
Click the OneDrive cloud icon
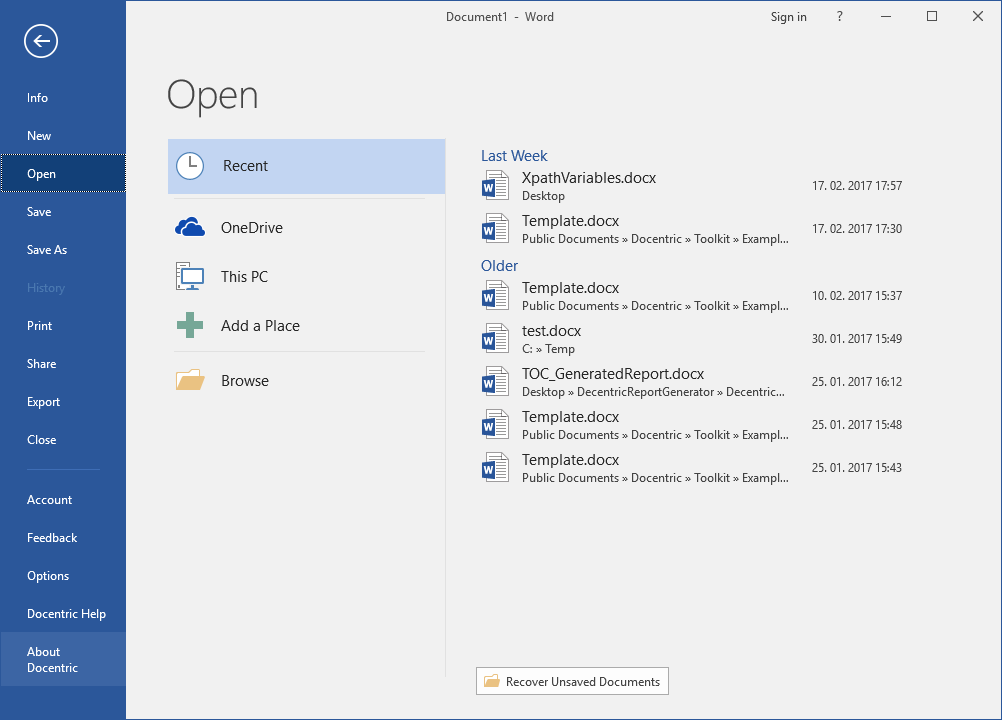[x=190, y=227]
